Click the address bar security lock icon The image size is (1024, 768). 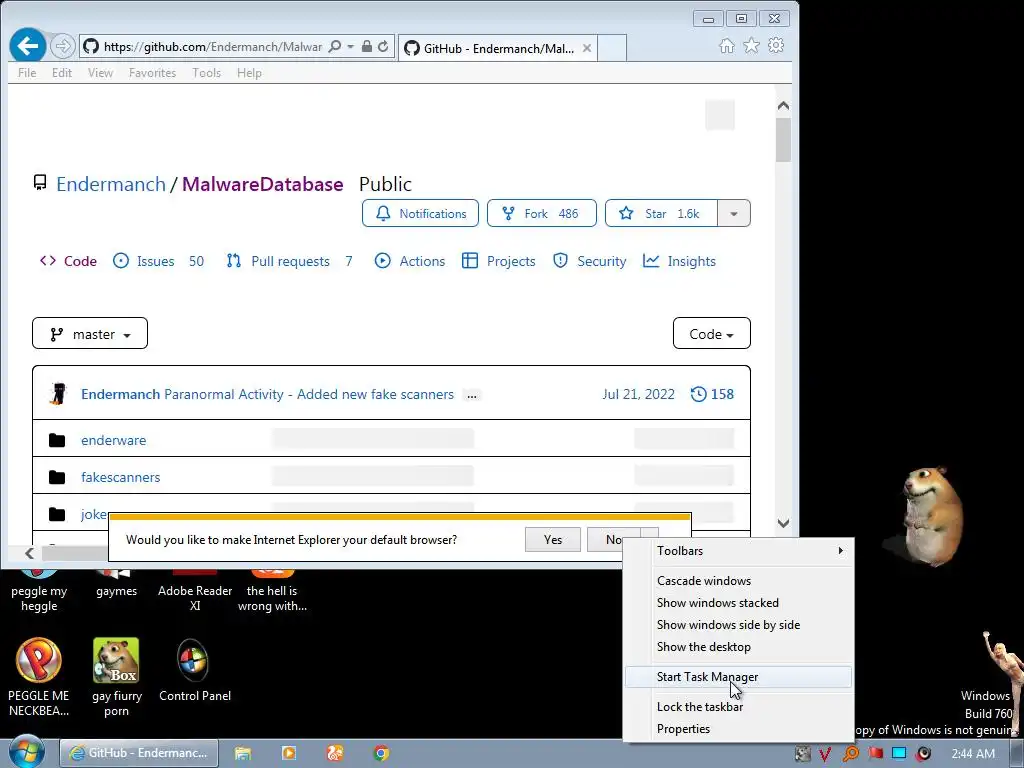point(366,46)
